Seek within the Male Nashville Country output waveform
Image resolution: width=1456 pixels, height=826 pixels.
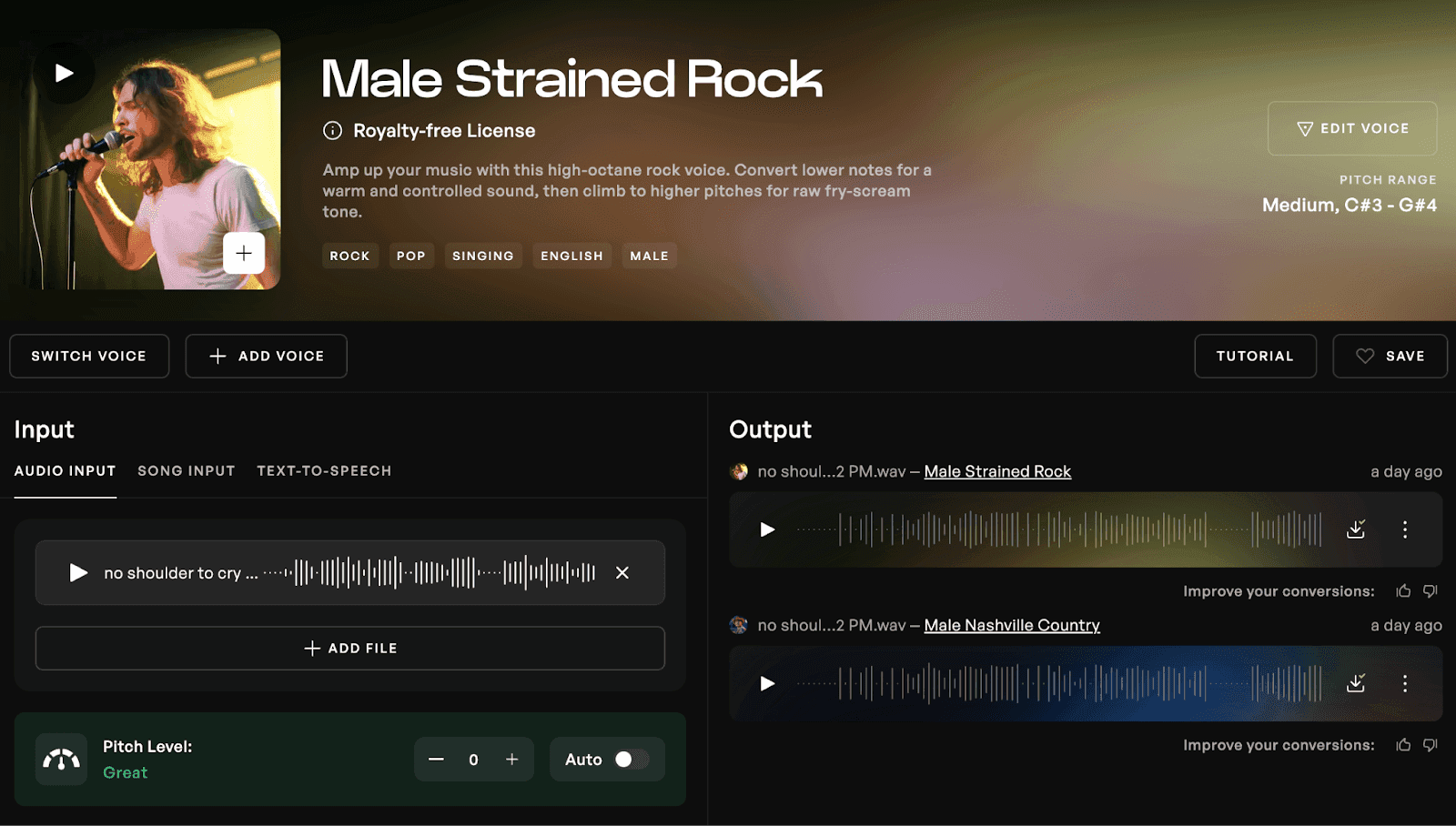pos(1059,683)
